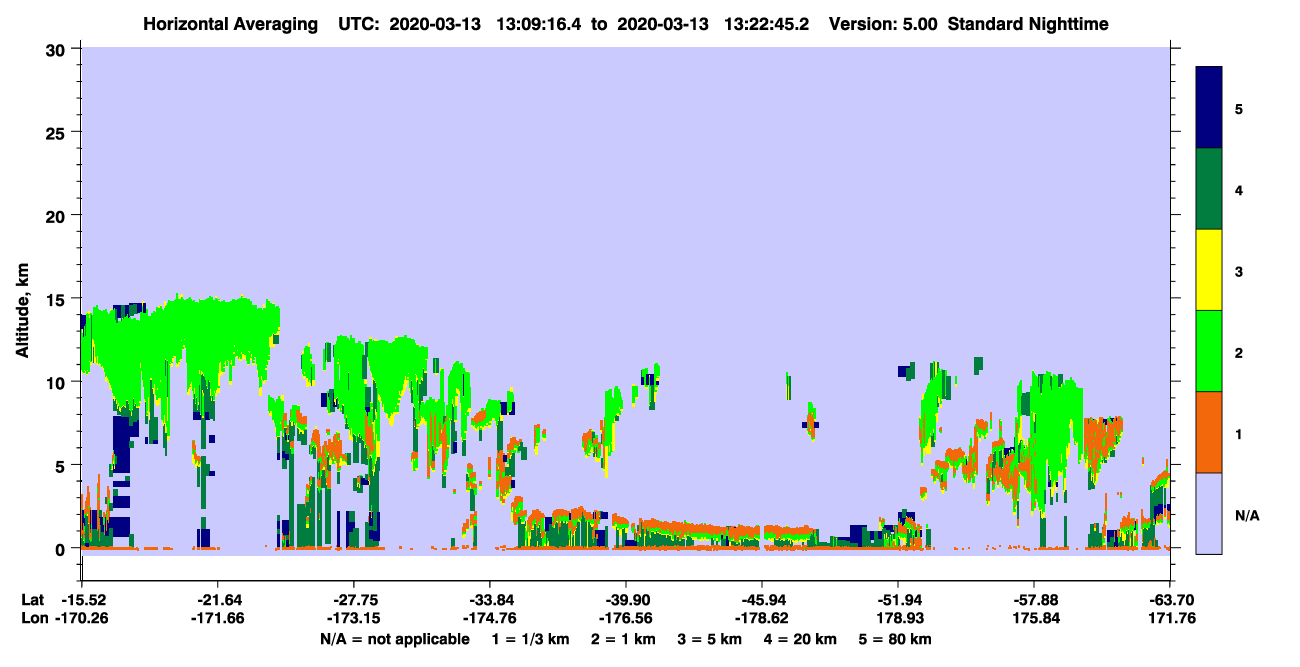Click the lavender N/A color bar segment
The width and height of the screenshot is (1300, 667).
click(1209, 513)
